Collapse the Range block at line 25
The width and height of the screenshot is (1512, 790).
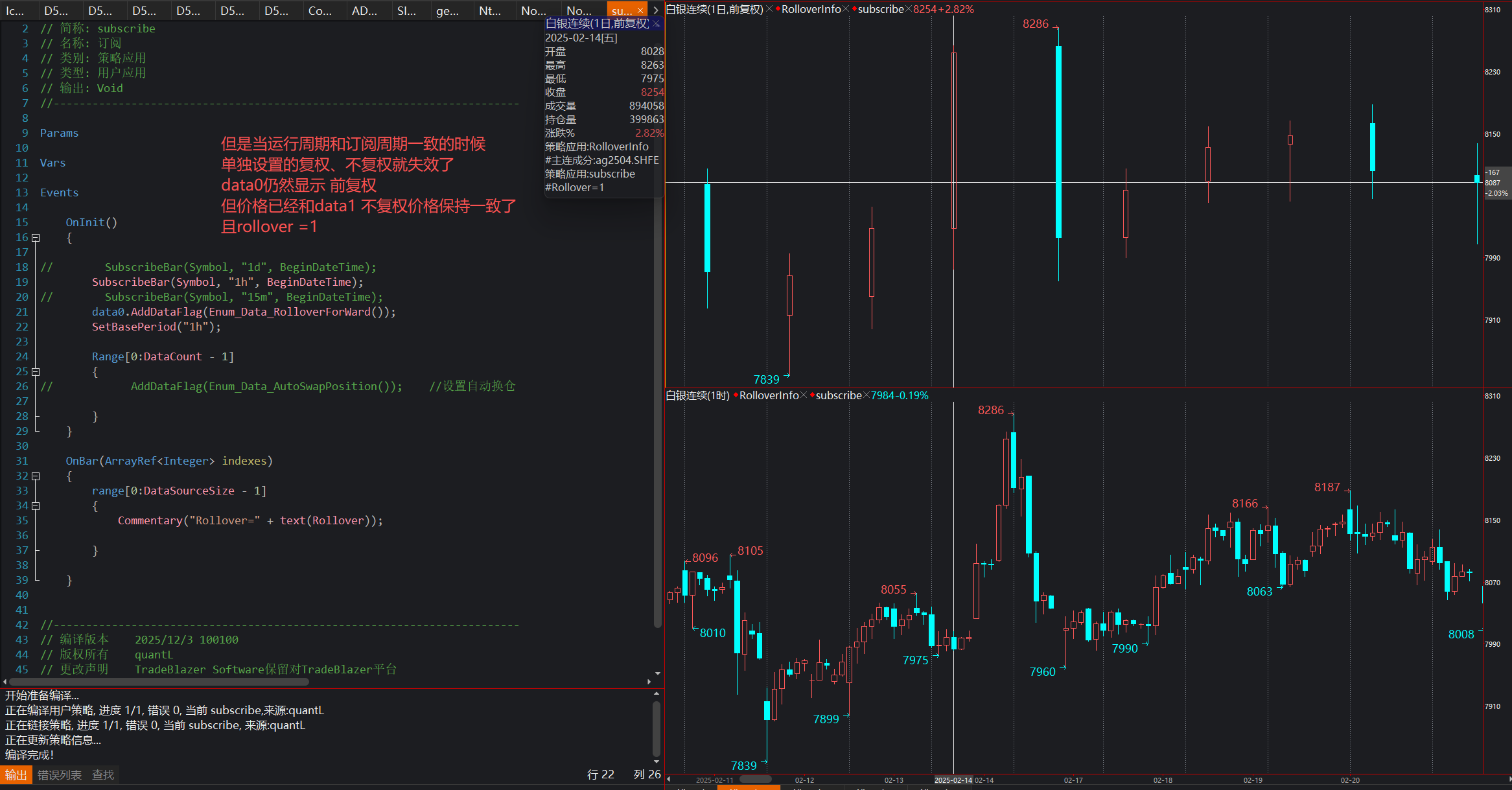tap(36, 372)
